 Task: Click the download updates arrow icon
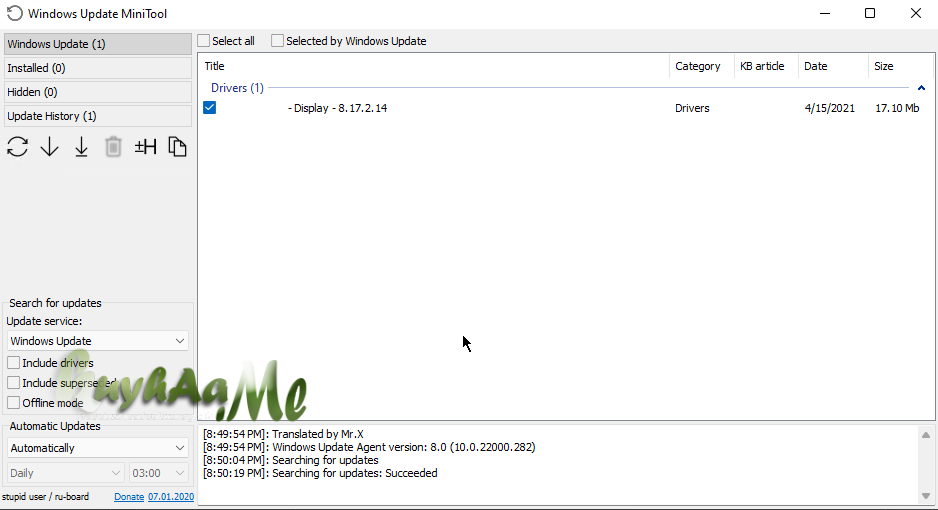[x=50, y=146]
